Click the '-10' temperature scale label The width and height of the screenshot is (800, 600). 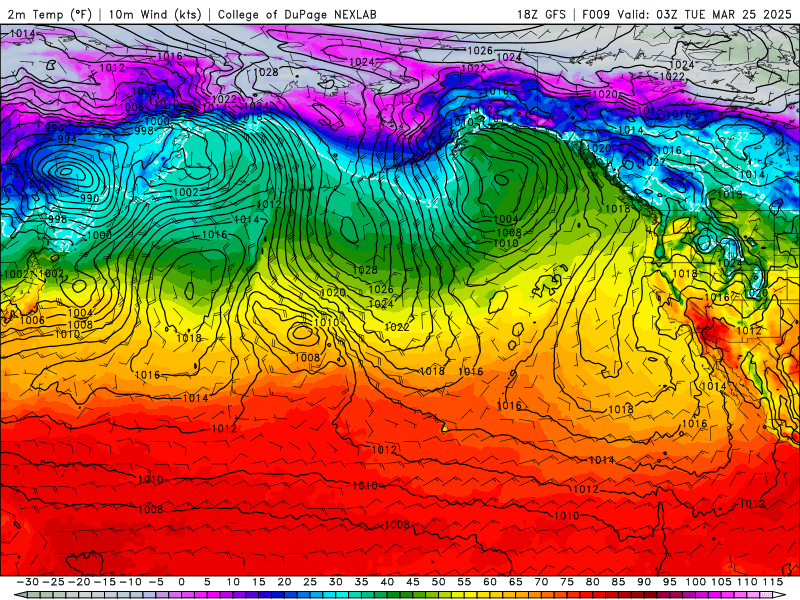pyautogui.click(x=131, y=582)
